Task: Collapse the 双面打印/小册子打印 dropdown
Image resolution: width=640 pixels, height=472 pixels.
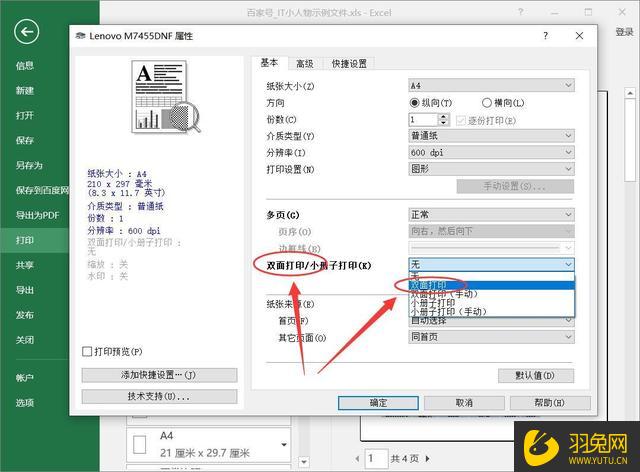Action: [491, 264]
